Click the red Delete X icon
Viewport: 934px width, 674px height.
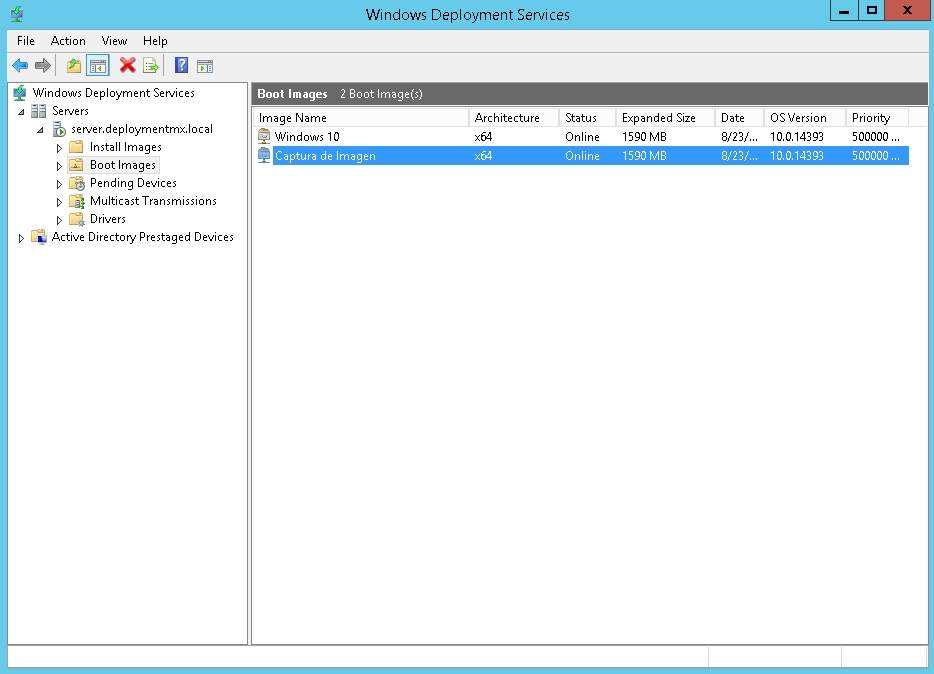pyautogui.click(x=127, y=66)
